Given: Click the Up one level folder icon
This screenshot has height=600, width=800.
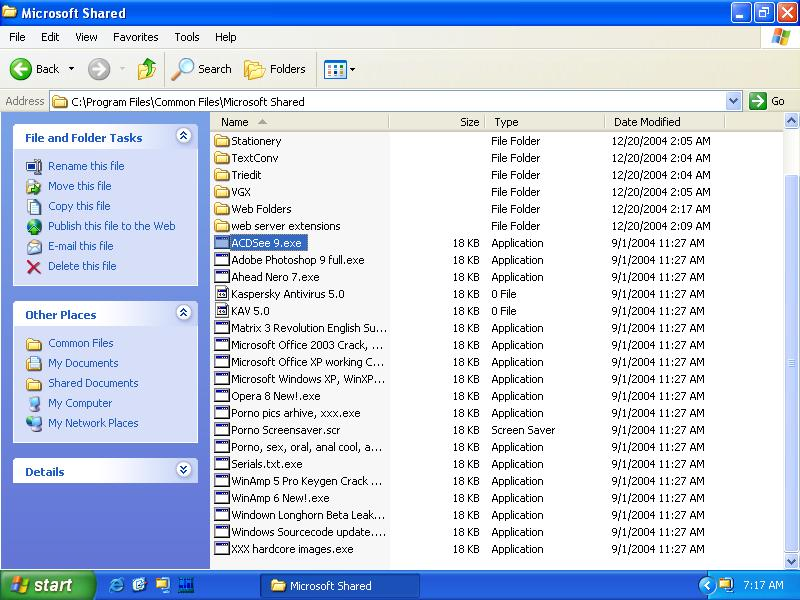Looking at the screenshot, I should (147, 69).
